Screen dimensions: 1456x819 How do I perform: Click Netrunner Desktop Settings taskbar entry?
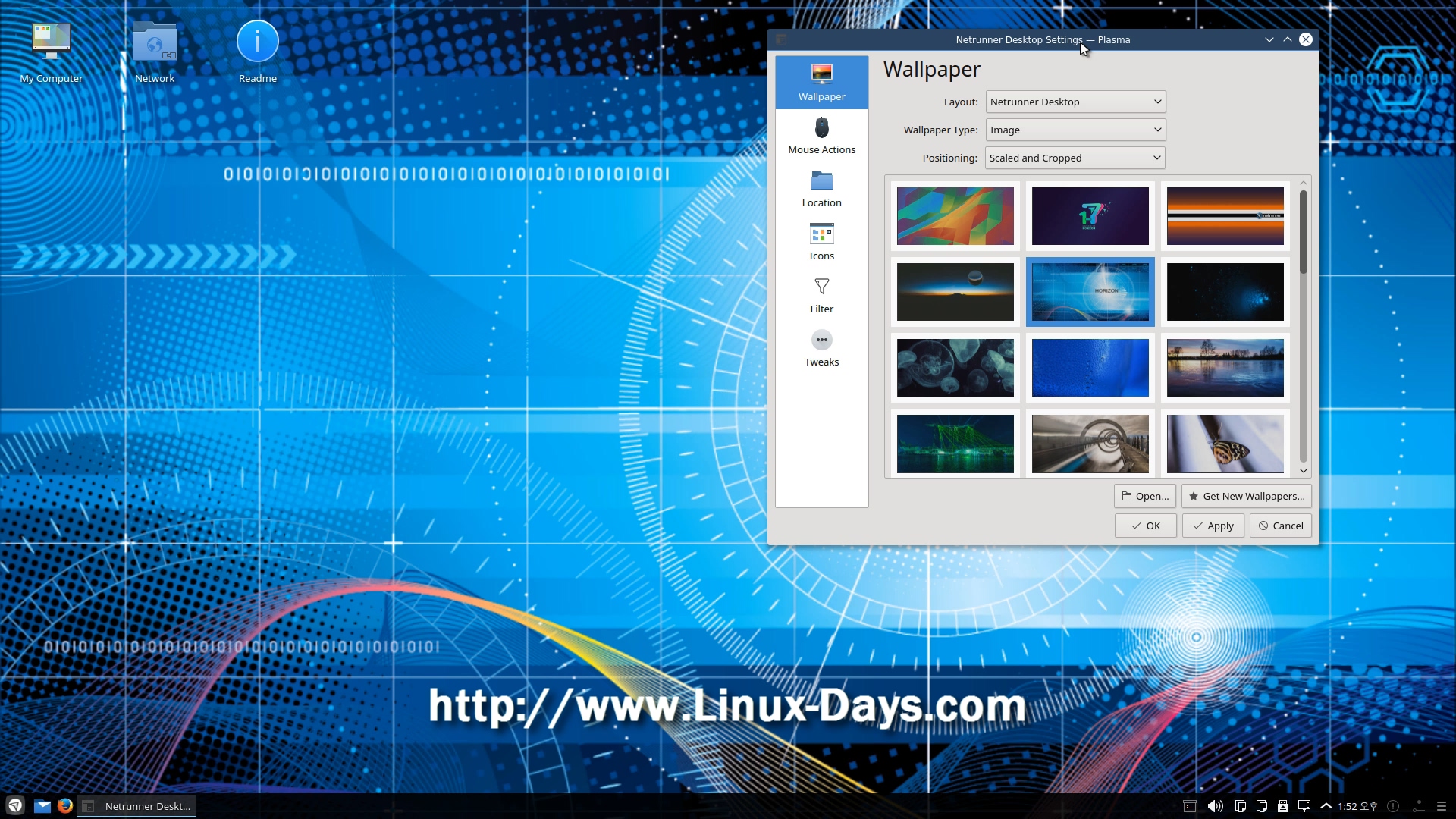[x=136, y=806]
